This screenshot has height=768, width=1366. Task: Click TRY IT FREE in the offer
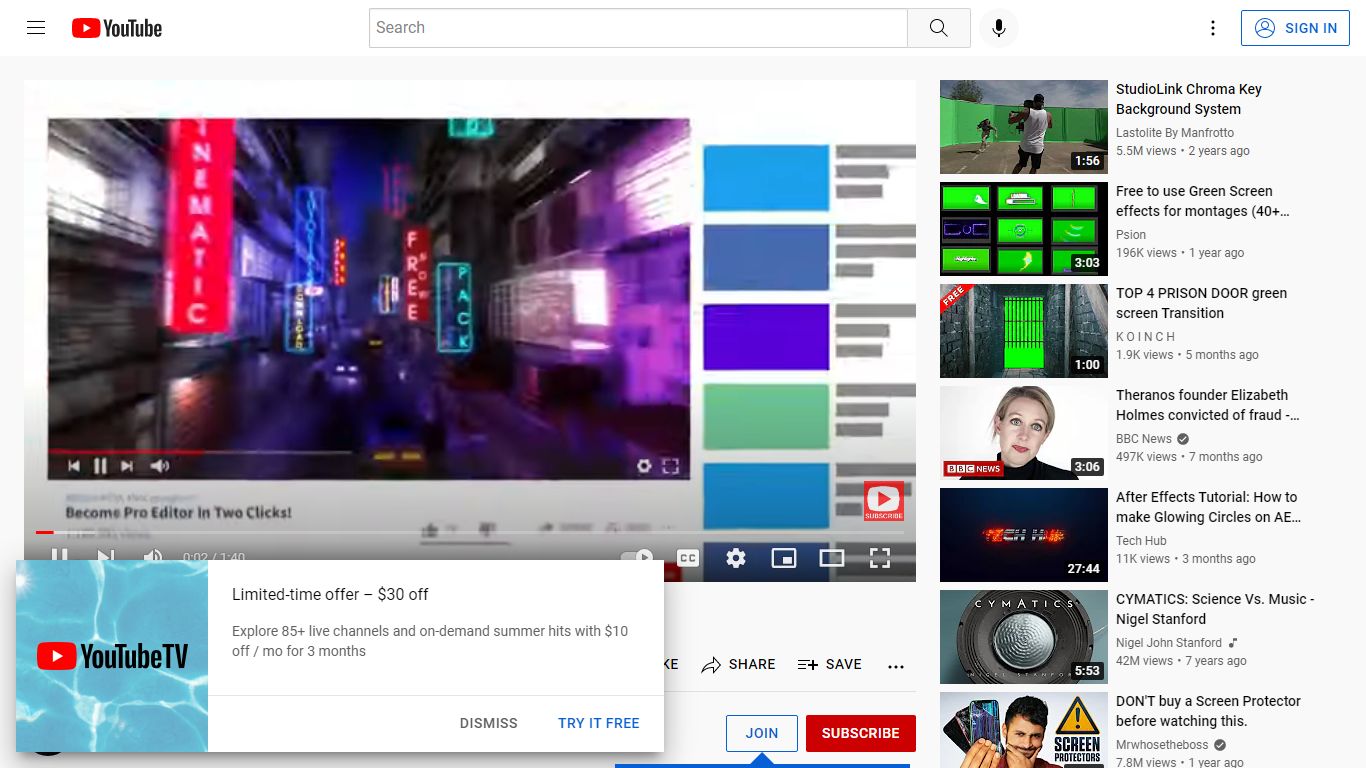599,723
